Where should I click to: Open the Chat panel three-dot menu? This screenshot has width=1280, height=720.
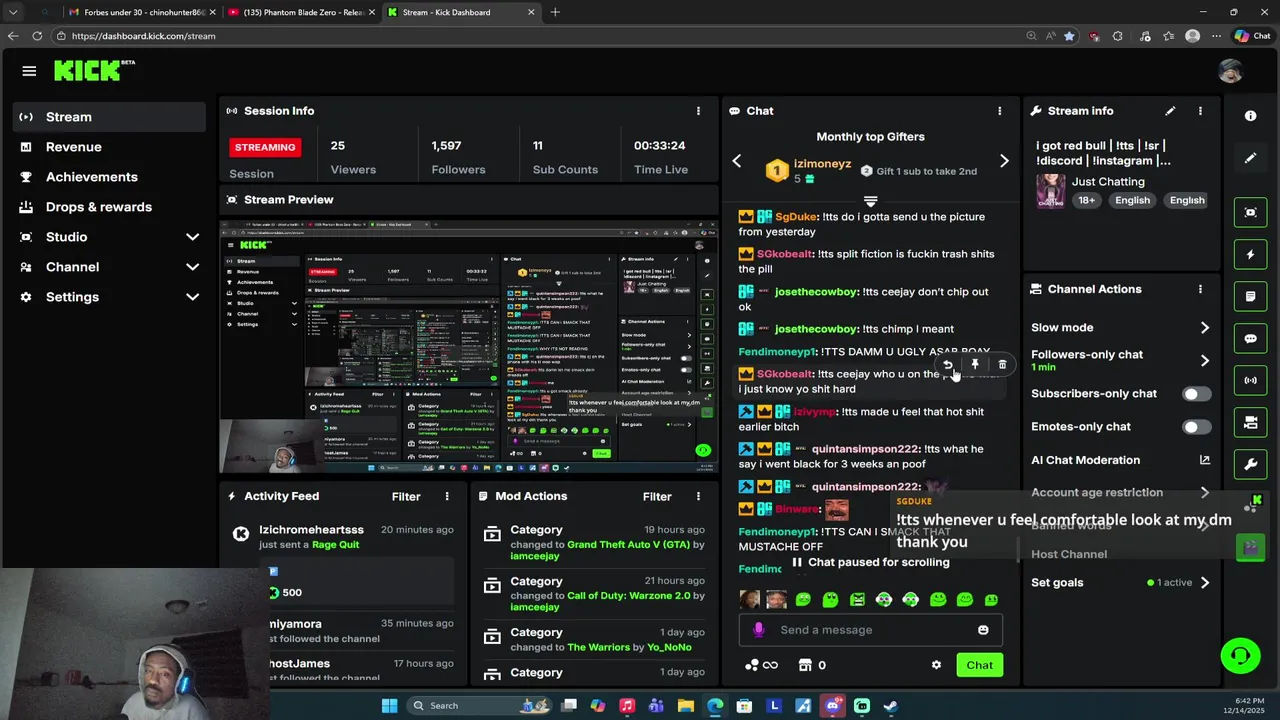999,111
